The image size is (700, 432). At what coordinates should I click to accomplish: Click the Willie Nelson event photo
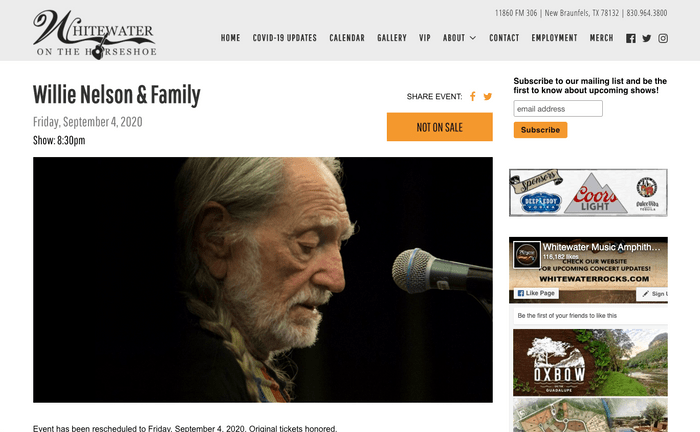(x=263, y=280)
